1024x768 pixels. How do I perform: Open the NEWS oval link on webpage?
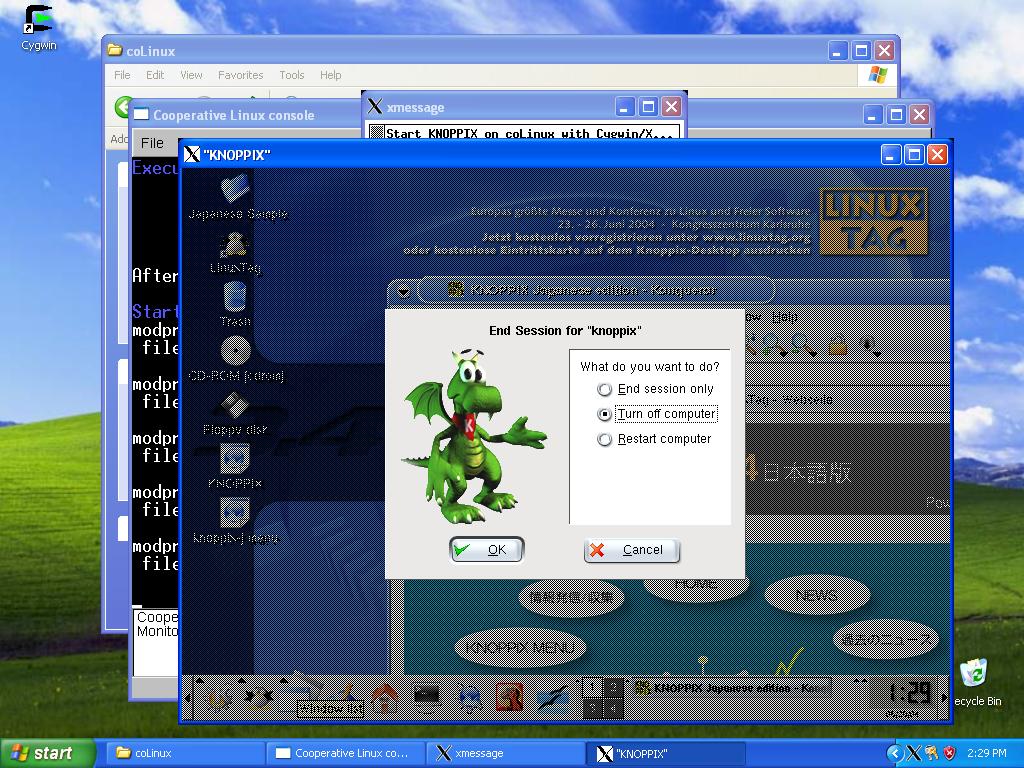[816, 595]
